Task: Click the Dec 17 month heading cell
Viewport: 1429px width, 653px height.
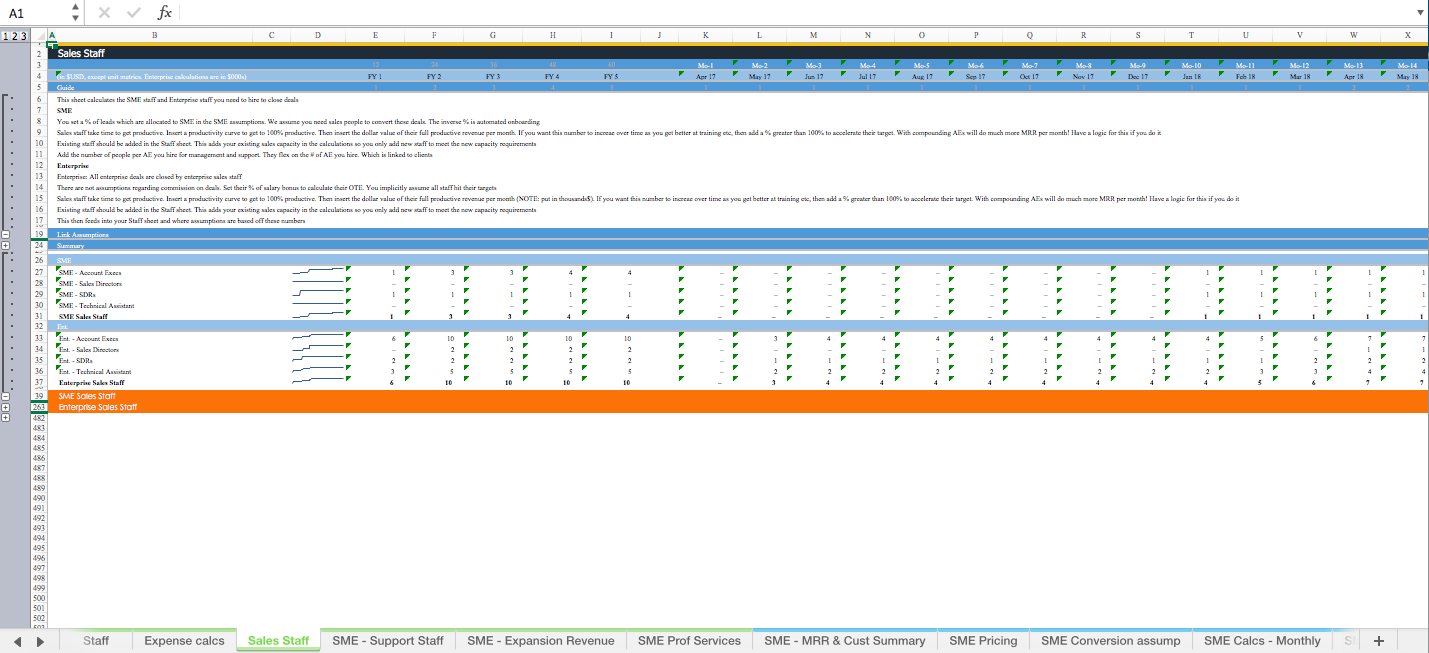Action: [1138, 76]
